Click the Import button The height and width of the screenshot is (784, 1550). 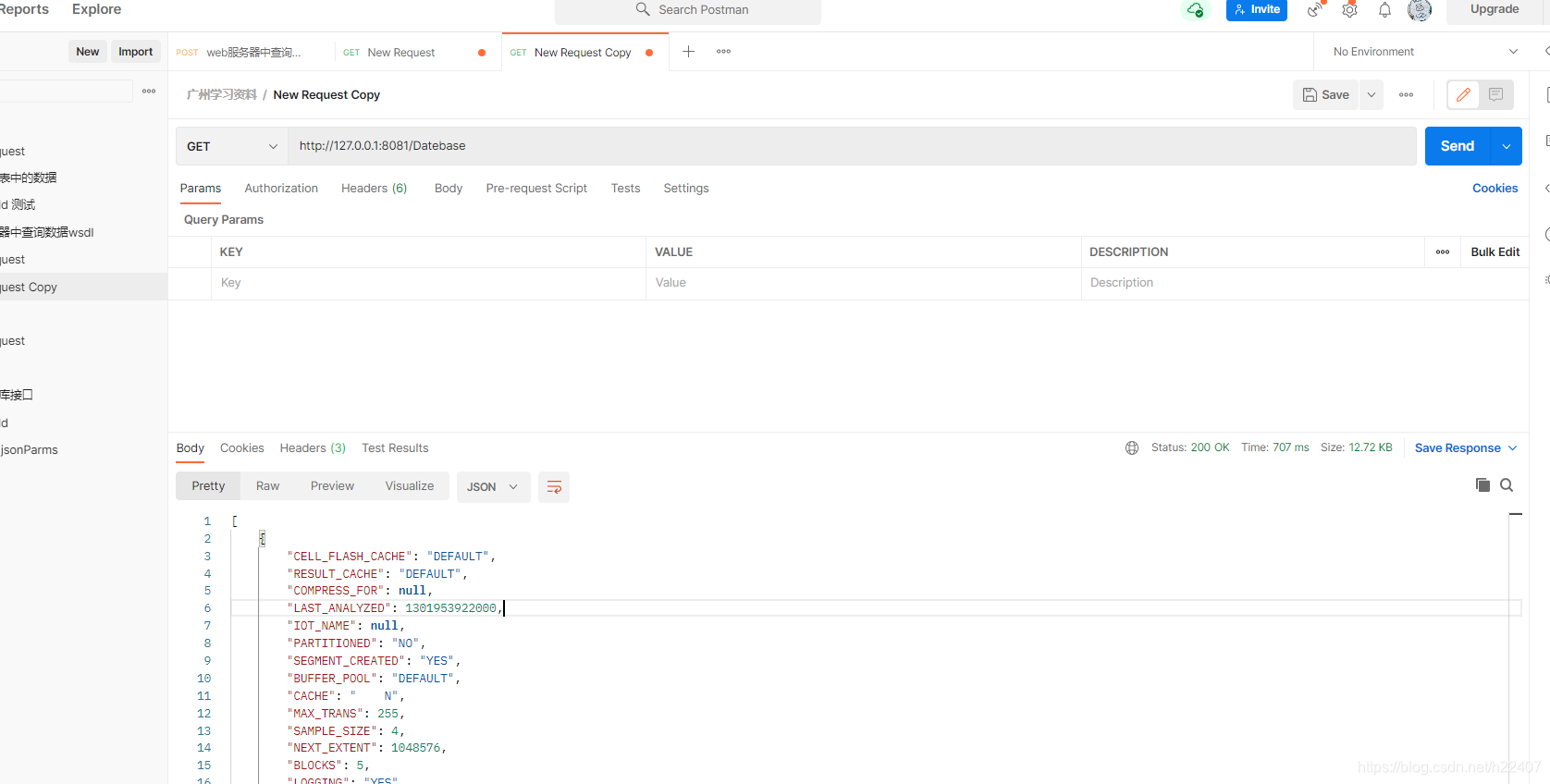135,52
